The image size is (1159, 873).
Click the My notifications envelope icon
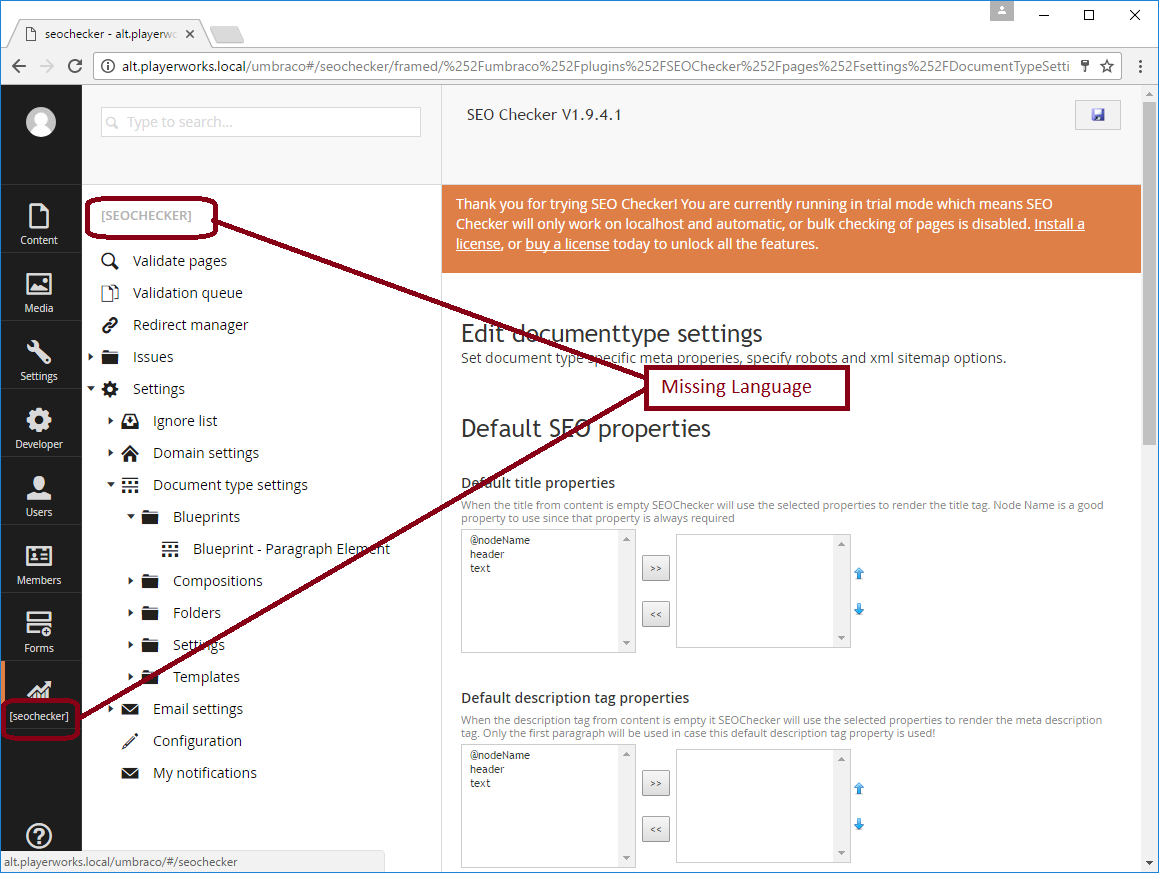[x=130, y=773]
